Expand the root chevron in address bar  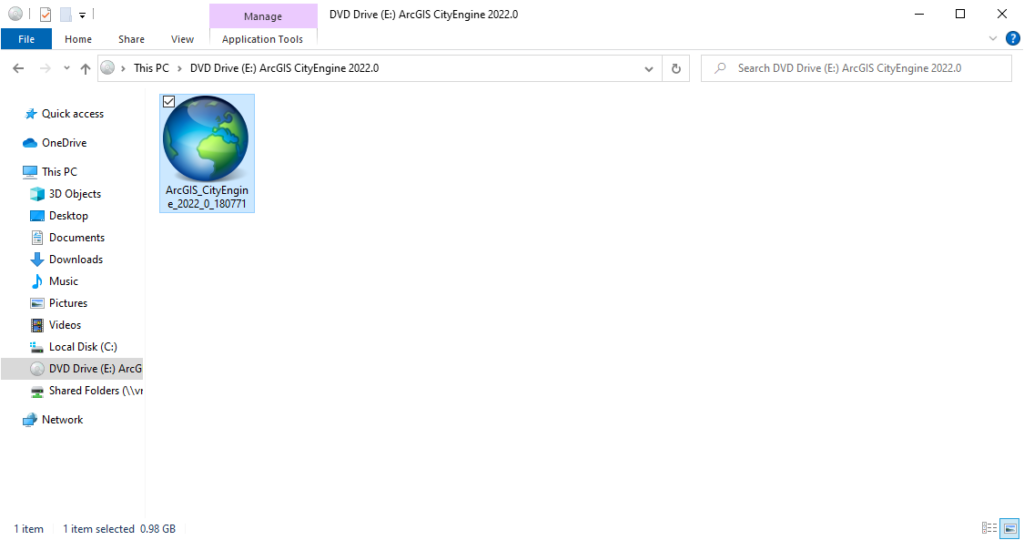pos(123,68)
